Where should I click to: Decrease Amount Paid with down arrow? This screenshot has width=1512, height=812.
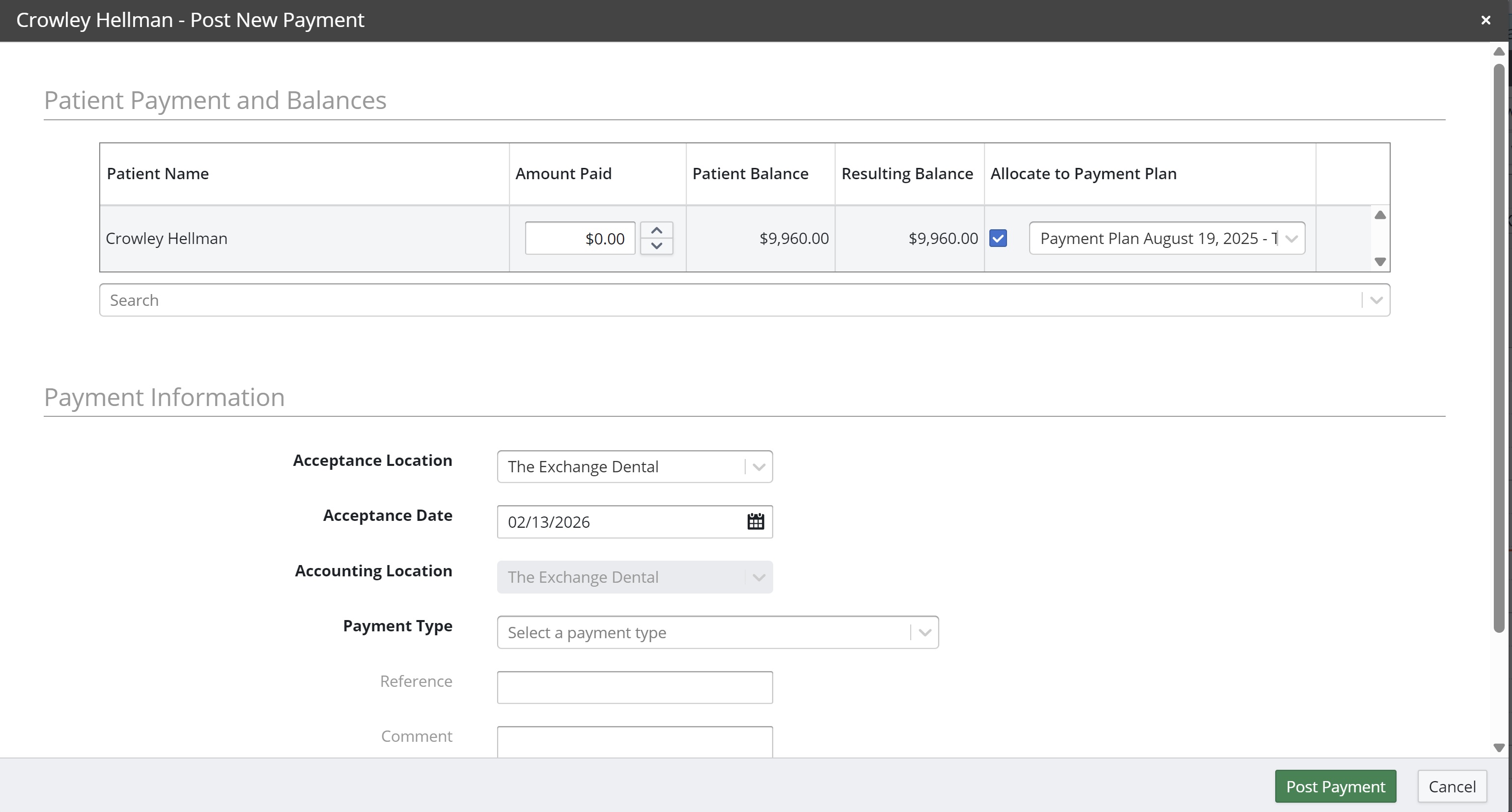point(656,246)
